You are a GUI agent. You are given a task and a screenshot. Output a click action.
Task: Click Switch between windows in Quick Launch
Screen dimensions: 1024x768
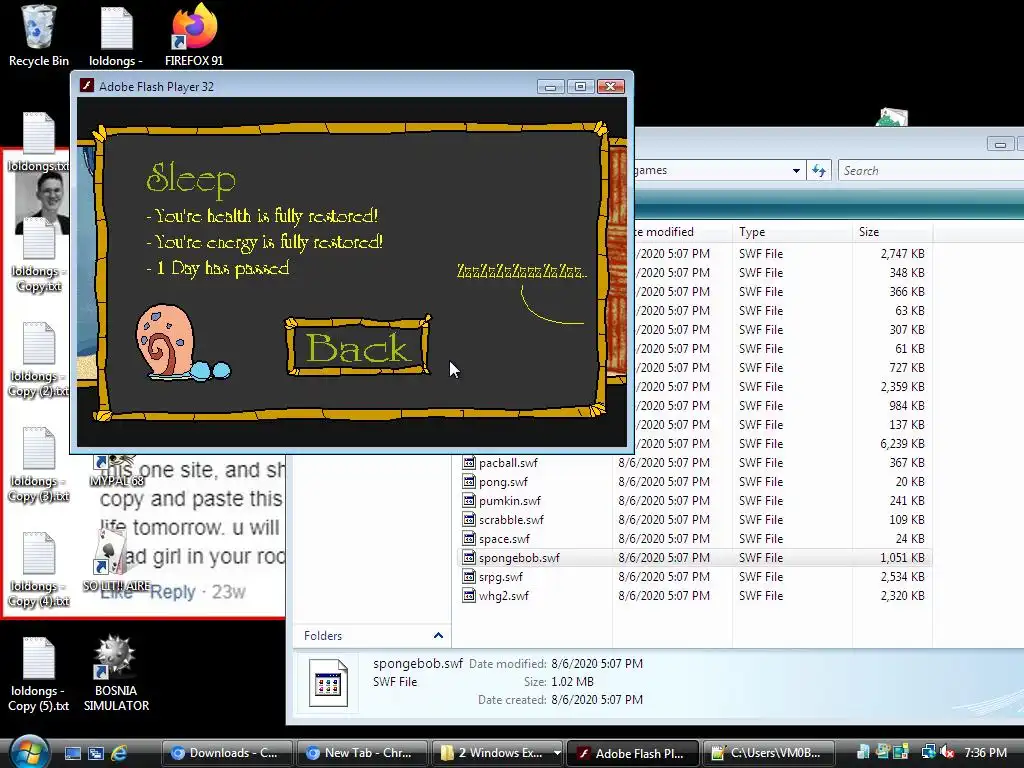coord(95,753)
